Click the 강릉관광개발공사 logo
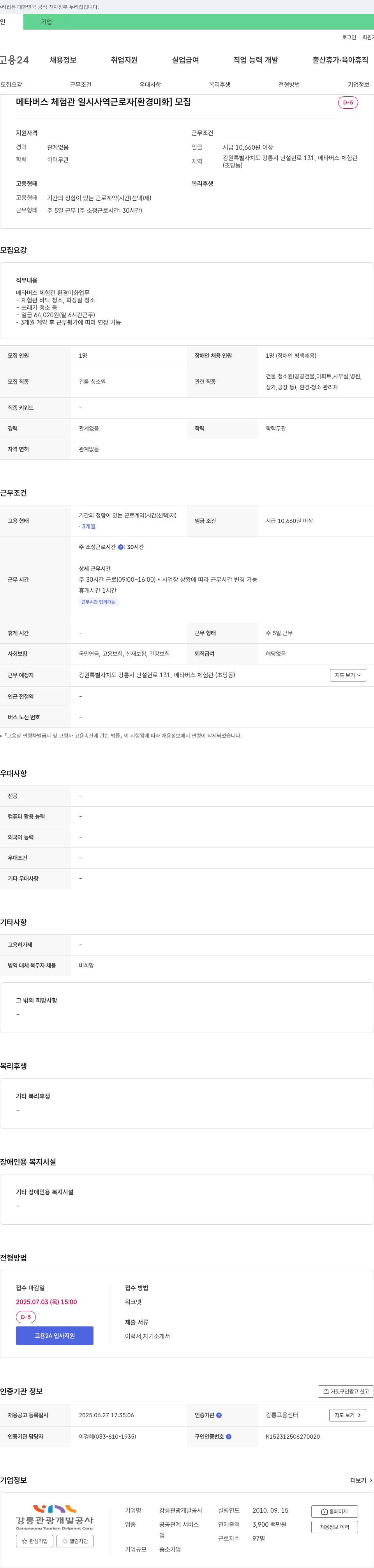The image size is (374, 1568). tap(55, 1517)
